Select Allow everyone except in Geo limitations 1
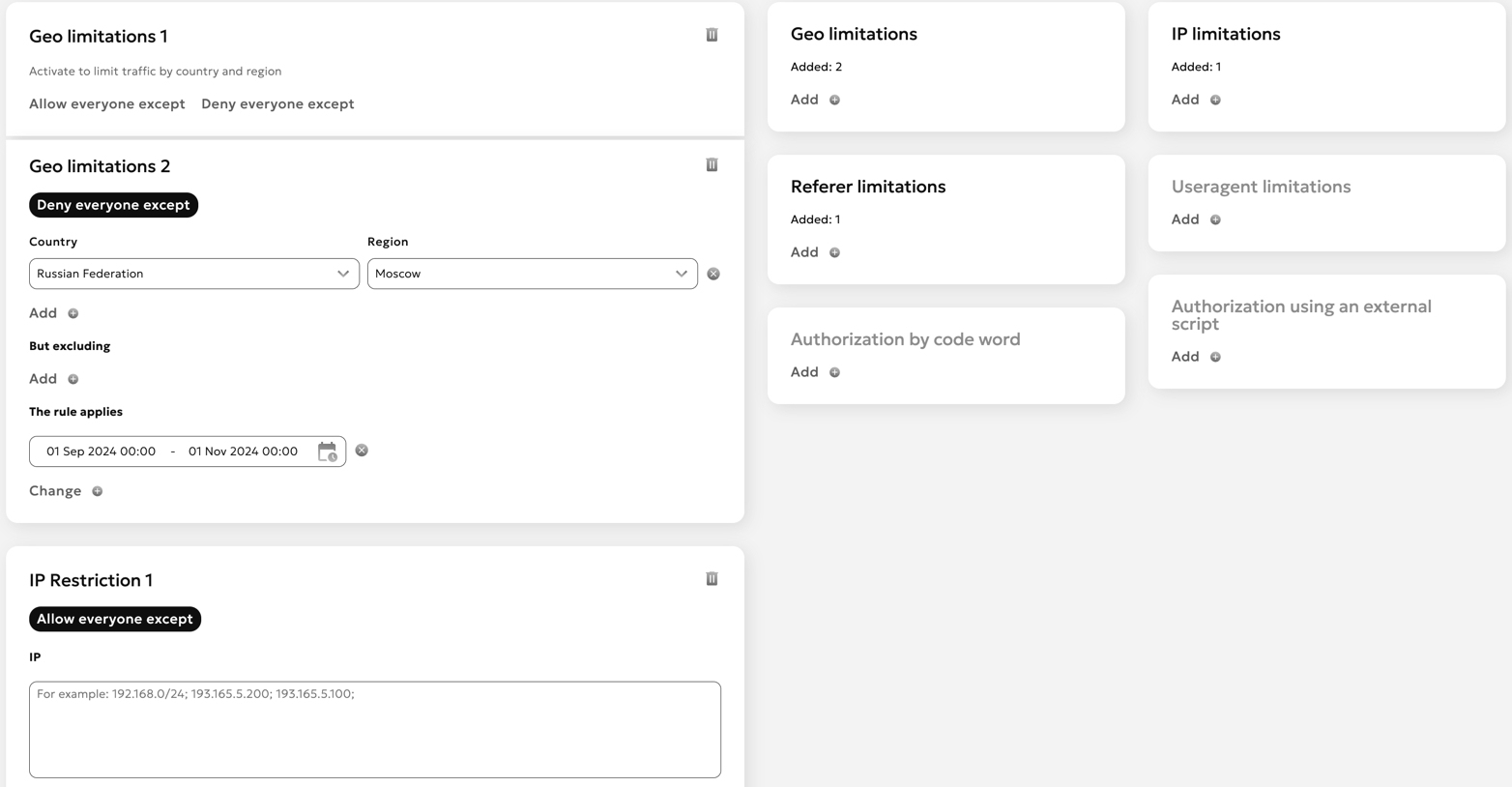Image resolution: width=1512 pixels, height=787 pixels. [x=107, y=104]
